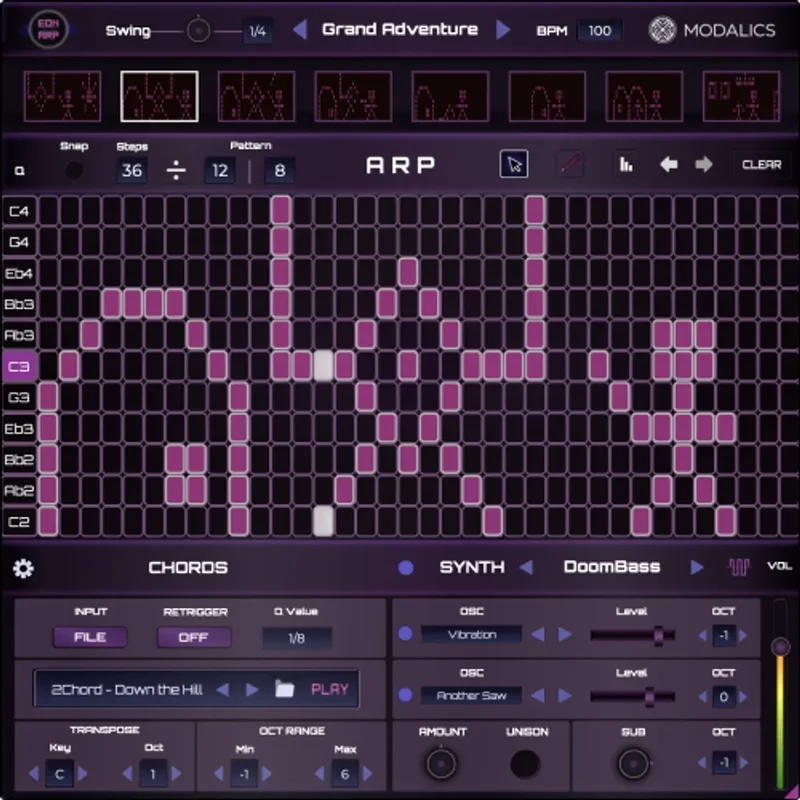Click the Grand Adventure preset name
The height and width of the screenshot is (800, 800).
pos(400,30)
